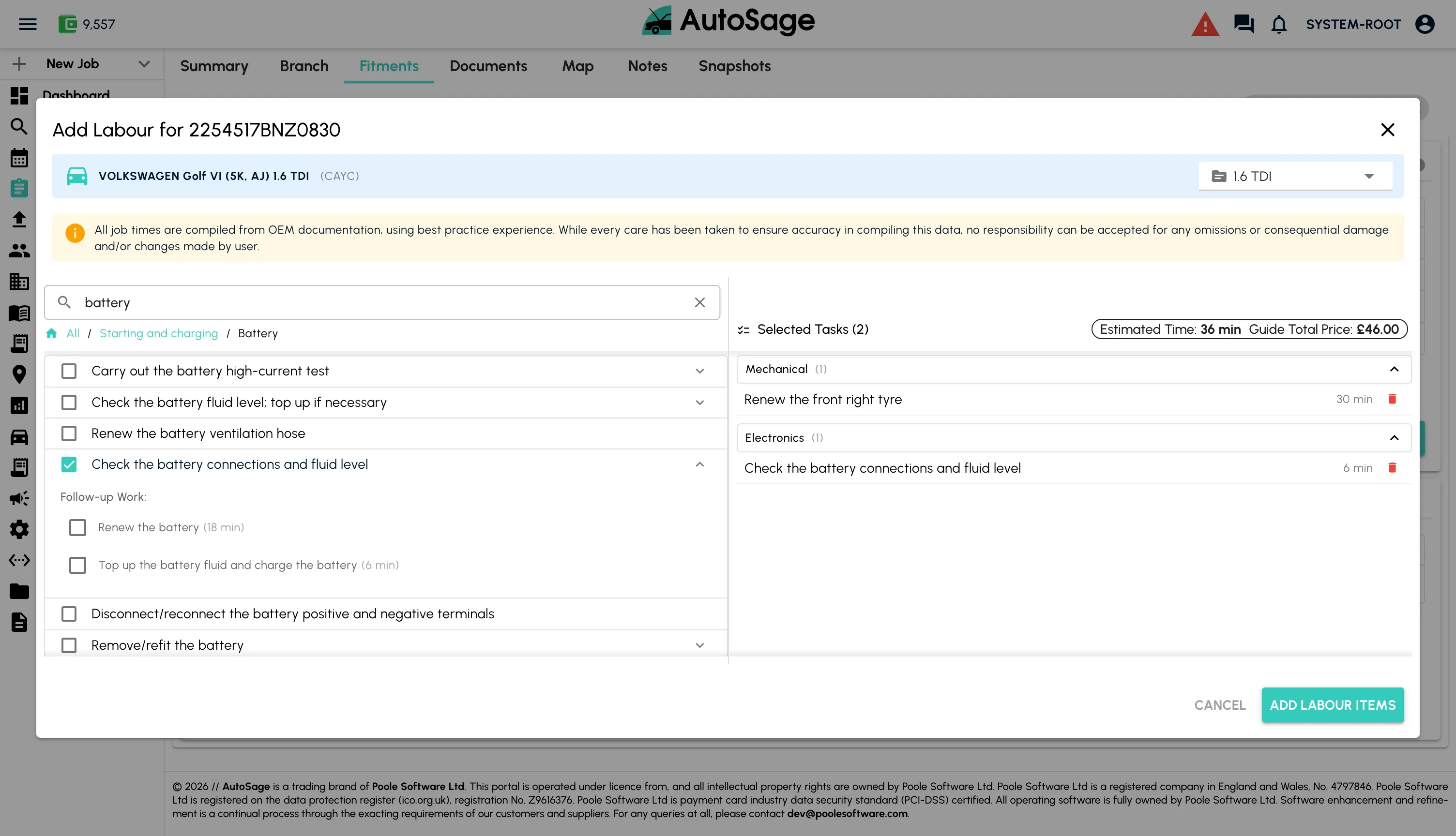
Task: Go to 'Starting and charging' breadcrumb
Action: pyautogui.click(x=158, y=334)
